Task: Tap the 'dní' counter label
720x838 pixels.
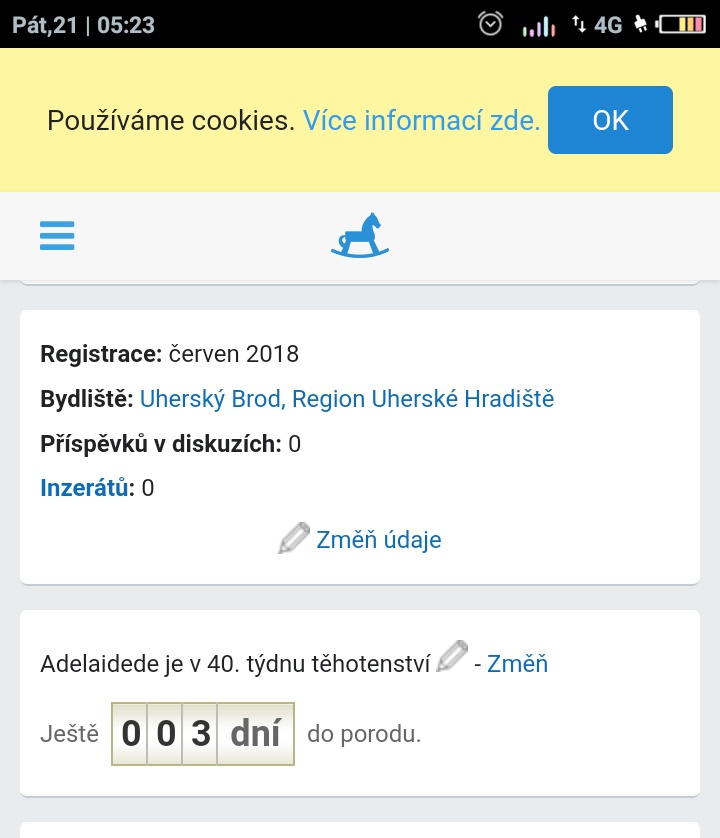Action: 255,734
